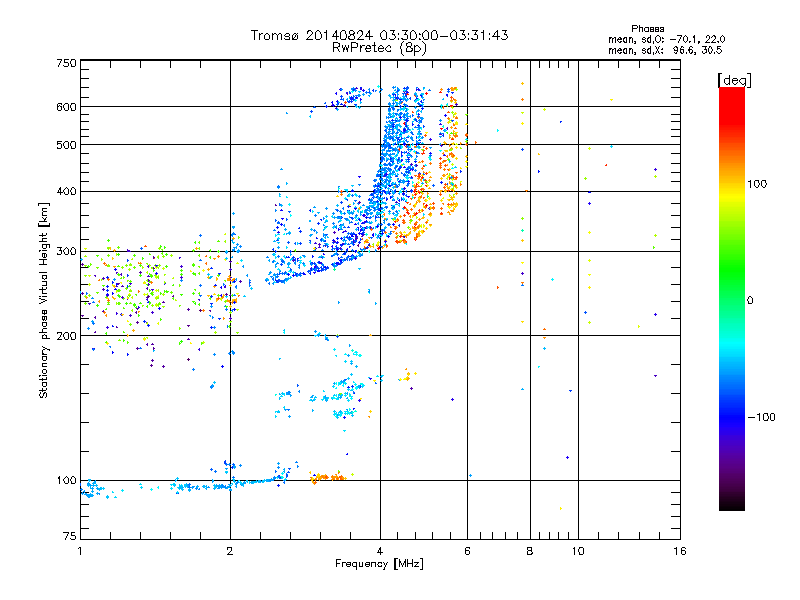Click the '10' x-axis tick label
This screenshot has height=600, width=800.
click(578, 551)
